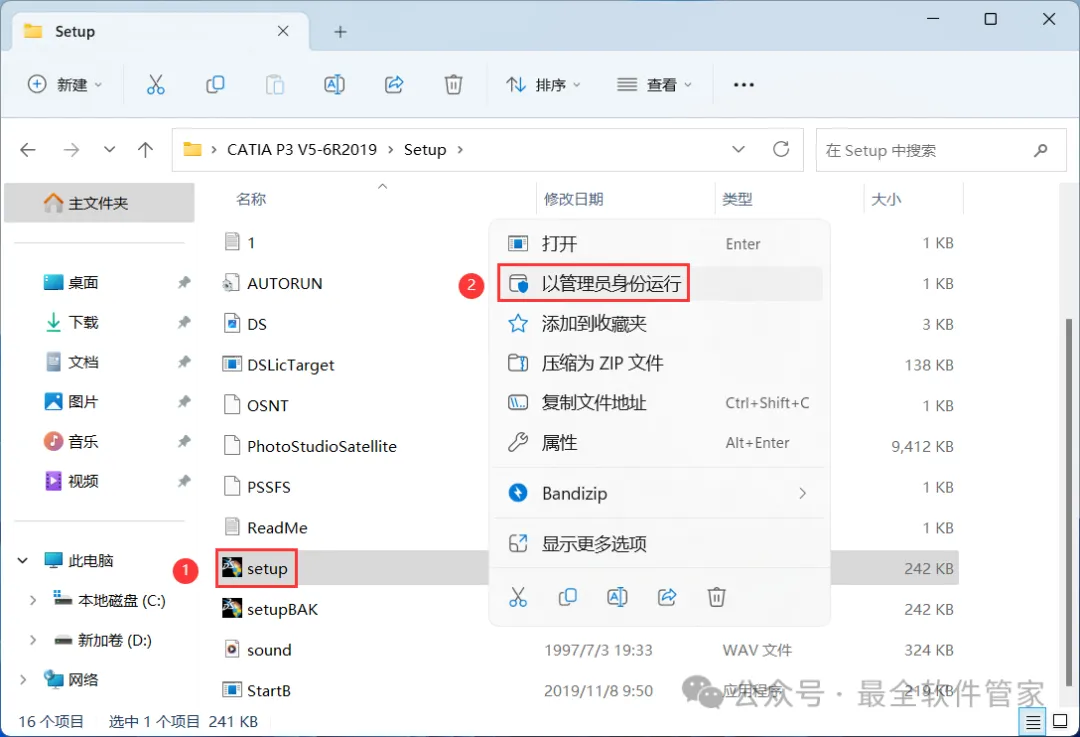Select 打开 in the context menu

click(660, 244)
